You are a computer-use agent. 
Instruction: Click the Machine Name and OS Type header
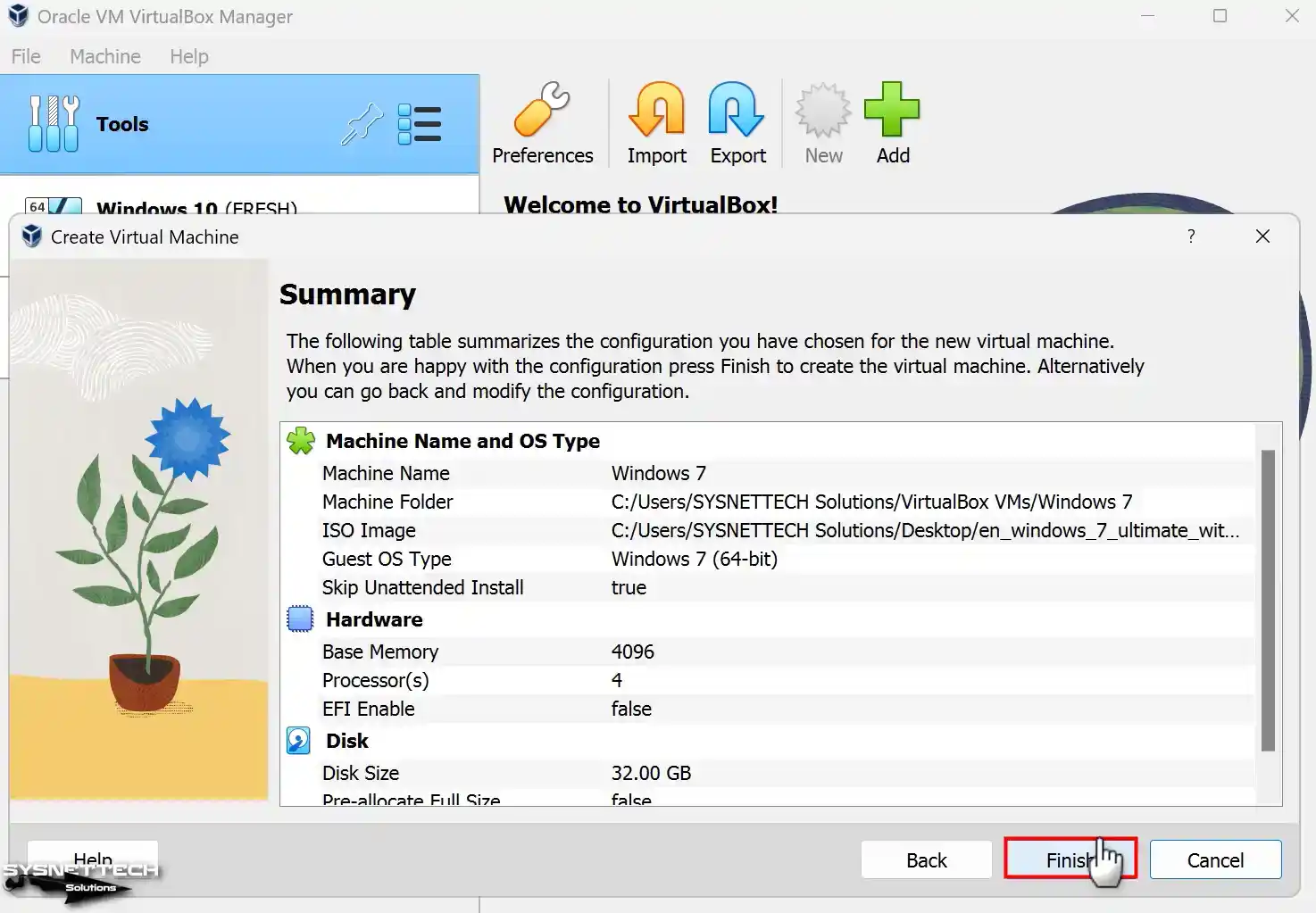point(462,441)
